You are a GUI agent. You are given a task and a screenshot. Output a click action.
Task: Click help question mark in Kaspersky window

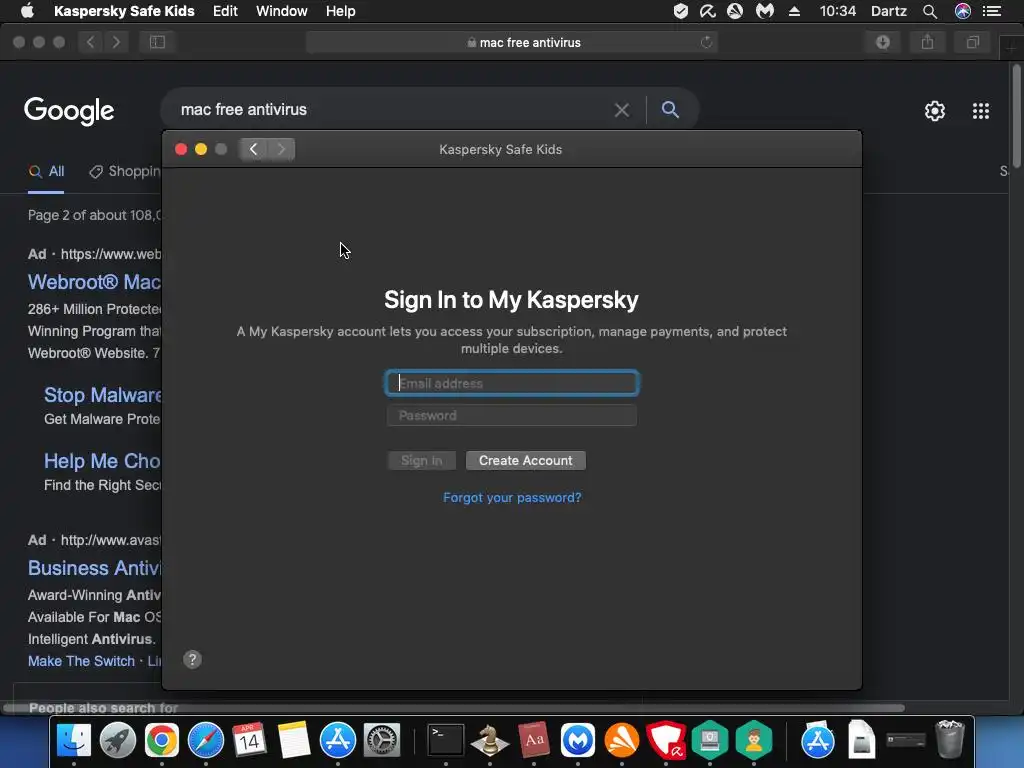192,660
